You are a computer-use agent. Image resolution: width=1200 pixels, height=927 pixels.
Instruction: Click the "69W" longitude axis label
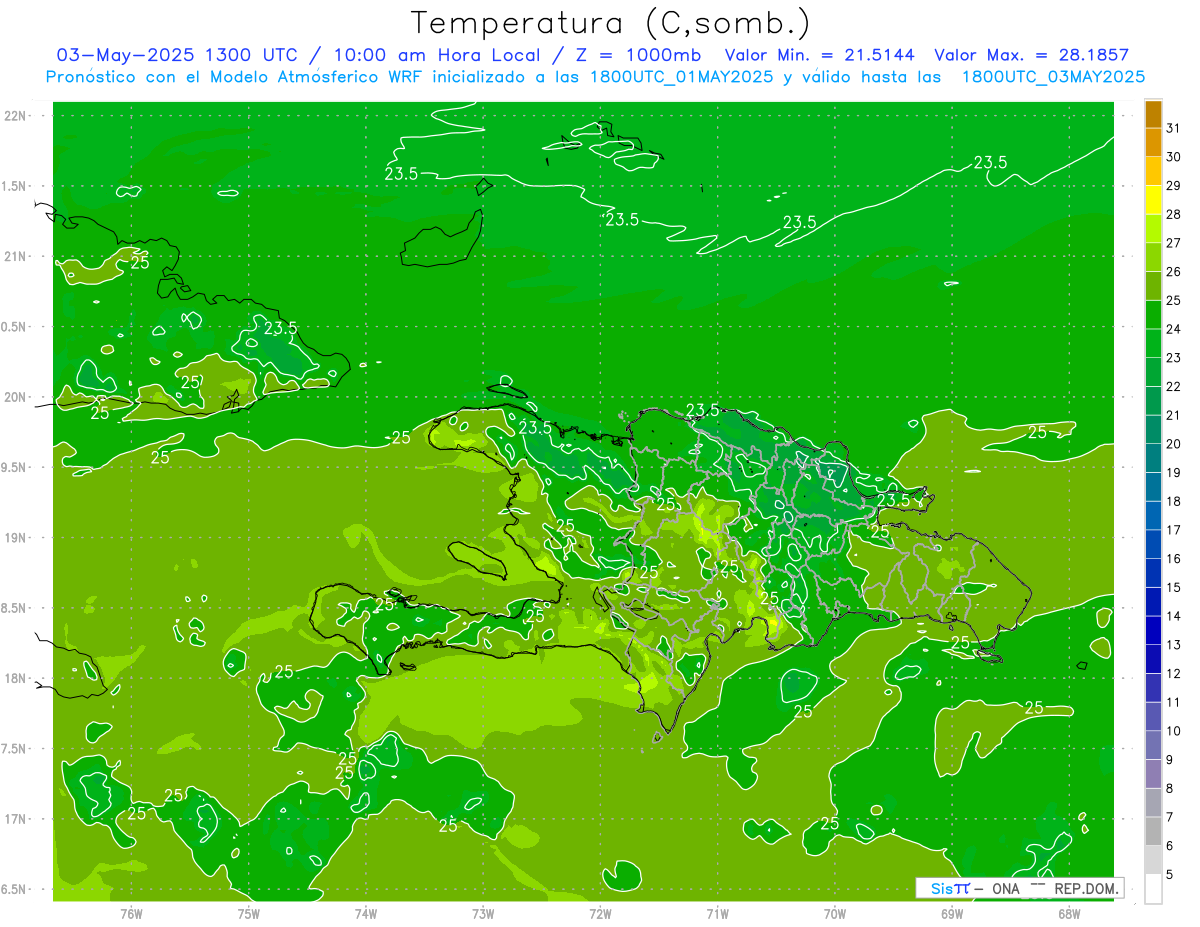coord(952,914)
